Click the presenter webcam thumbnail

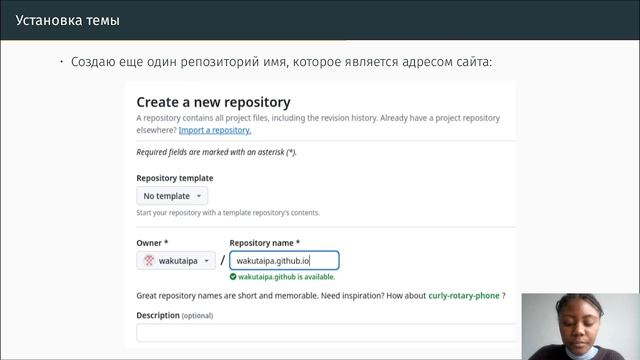coord(580,327)
